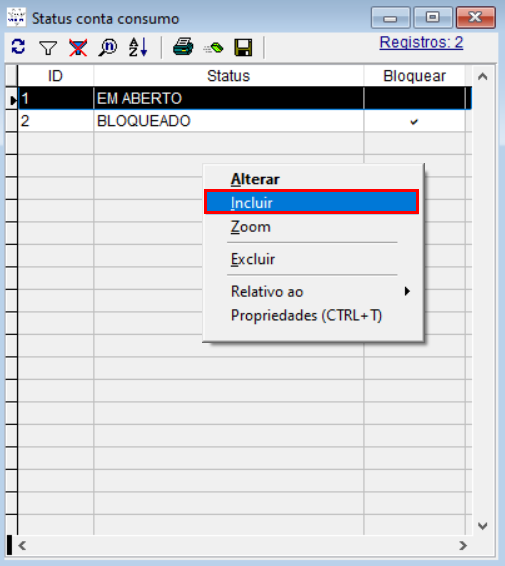Click the Status column header

coord(228,76)
